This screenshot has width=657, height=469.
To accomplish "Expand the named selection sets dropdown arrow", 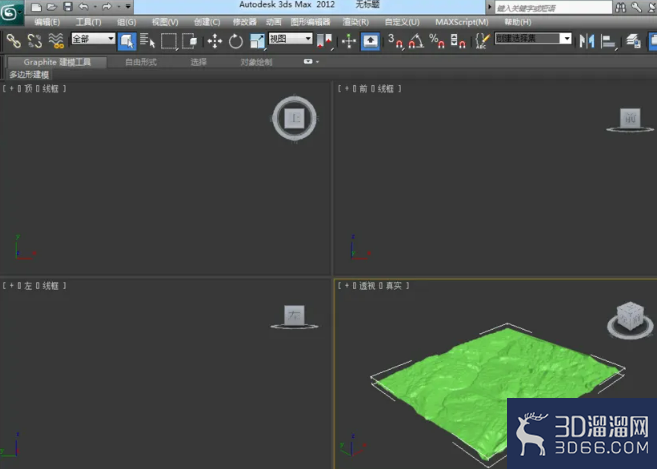I will click(566, 39).
